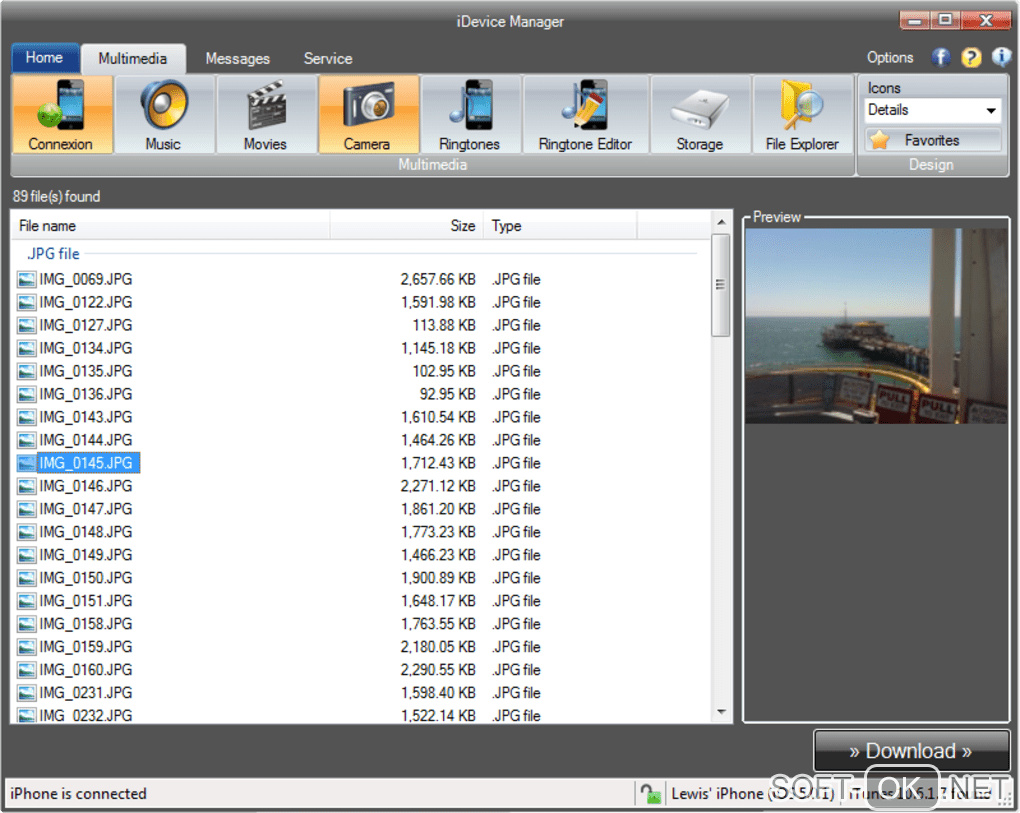The width and height of the screenshot is (1020, 813).
Task: Click the Favorites star button
Action: tap(933, 140)
